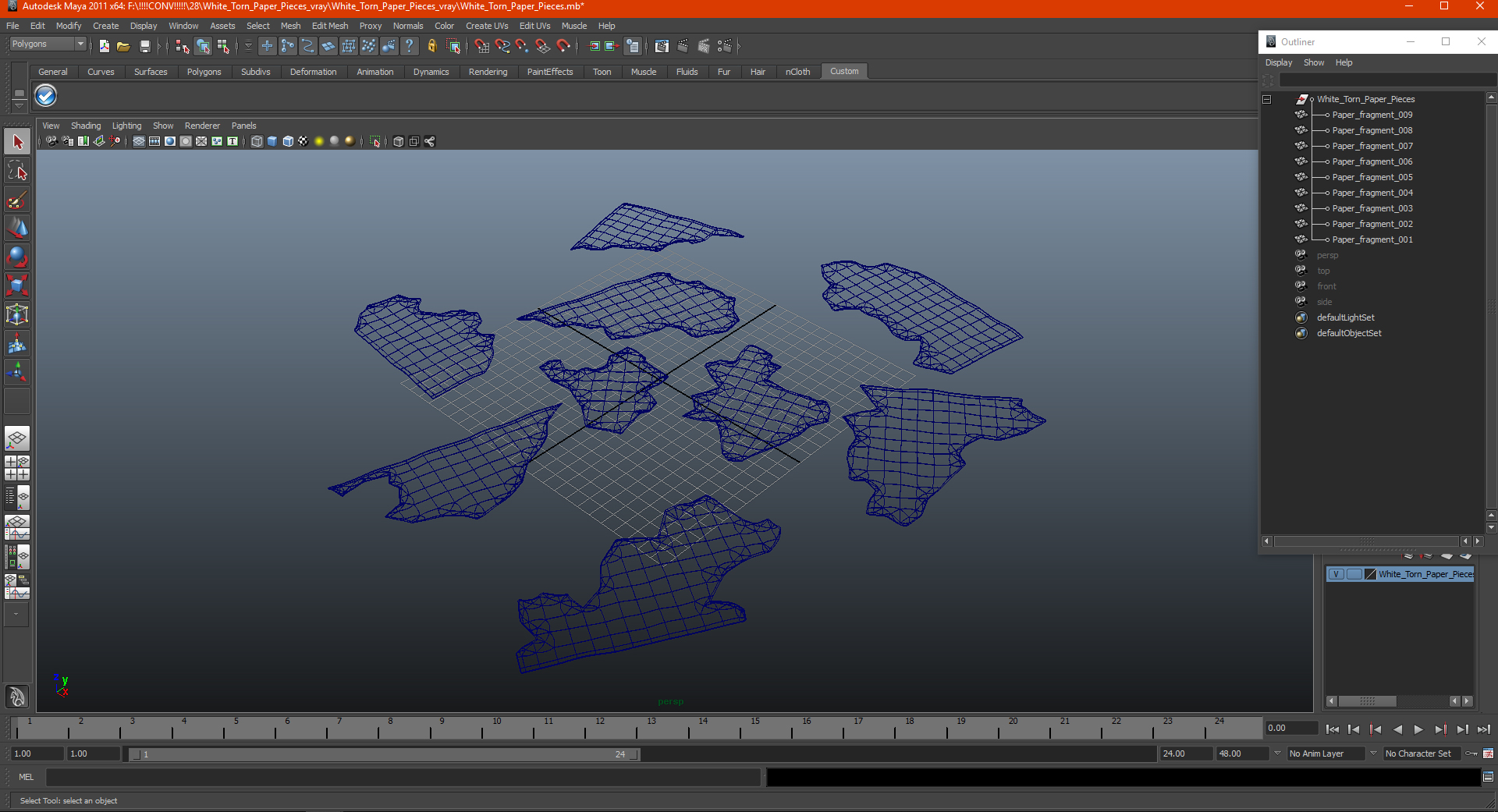Save the scene with disk icon
The height and width of the screenshot is (812, 1498).
(x=145, y=47)
